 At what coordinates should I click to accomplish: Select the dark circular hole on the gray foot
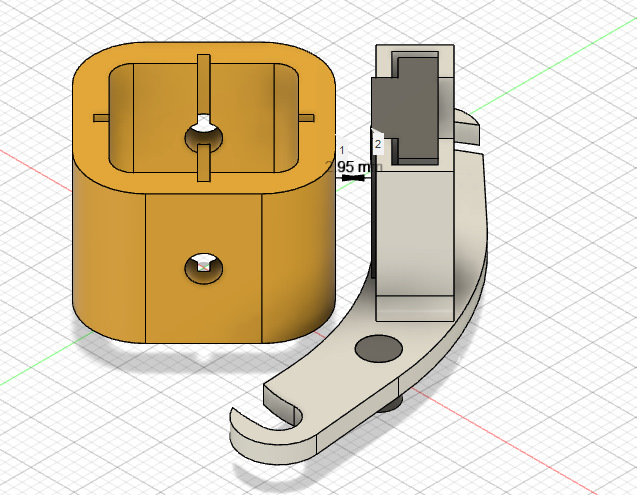[x=379, y=349]
